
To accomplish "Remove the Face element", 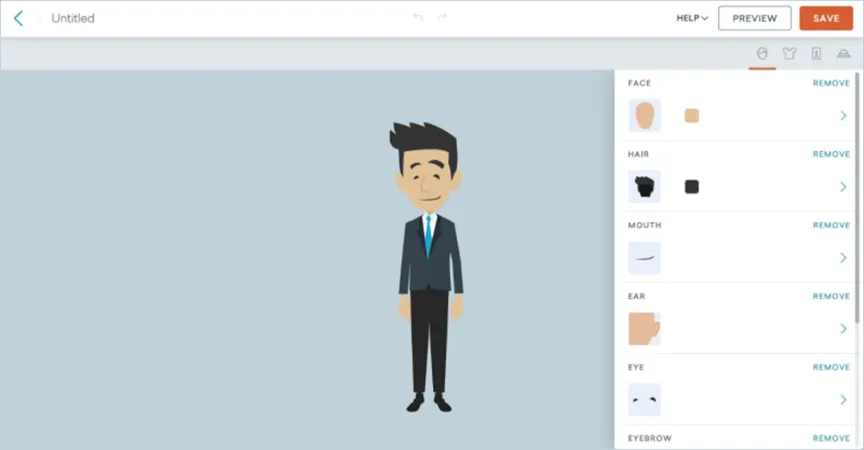I will click(831, 83).
